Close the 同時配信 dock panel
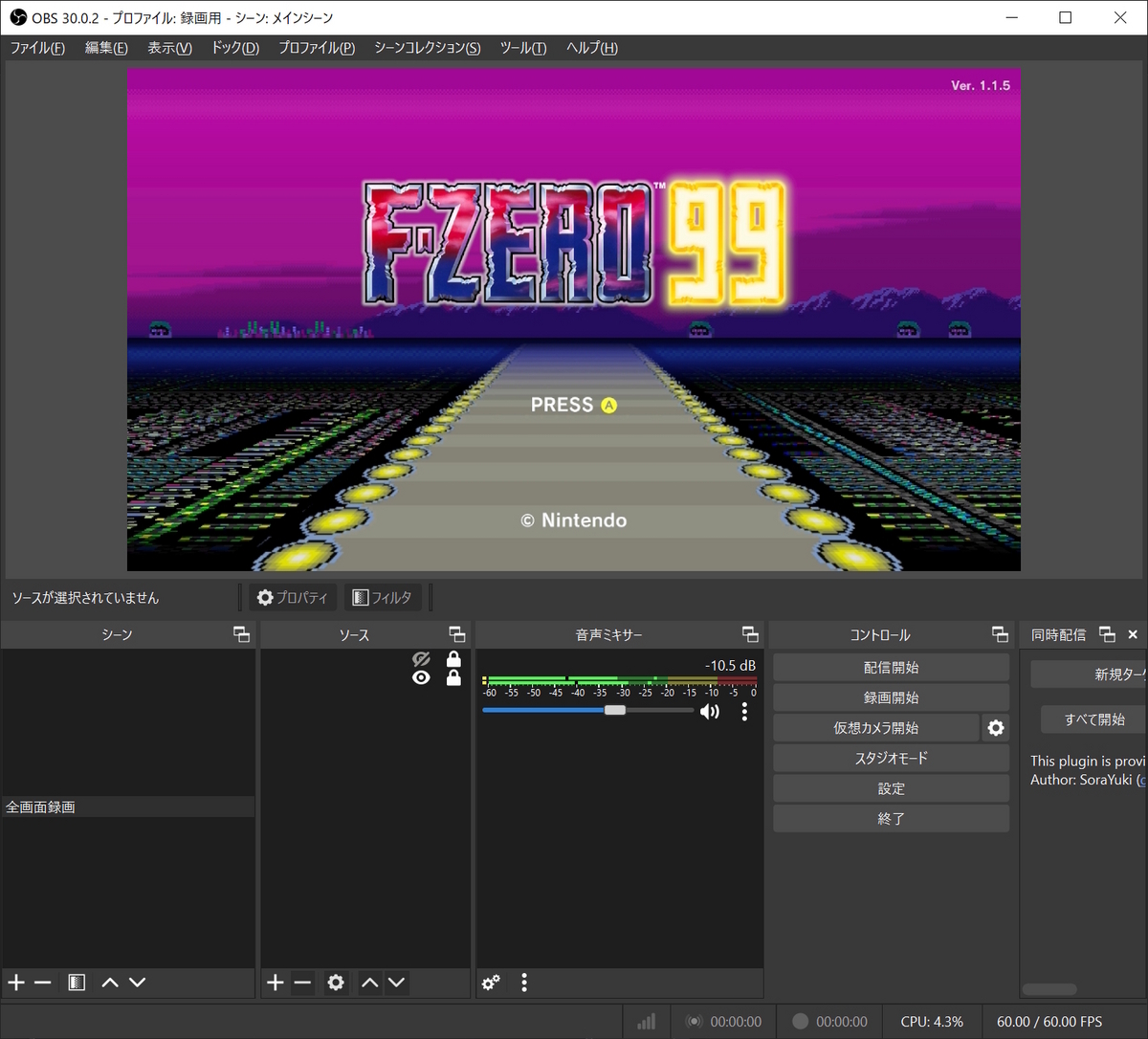Screen dimensions: 1148x1039 pos(1133,634)
